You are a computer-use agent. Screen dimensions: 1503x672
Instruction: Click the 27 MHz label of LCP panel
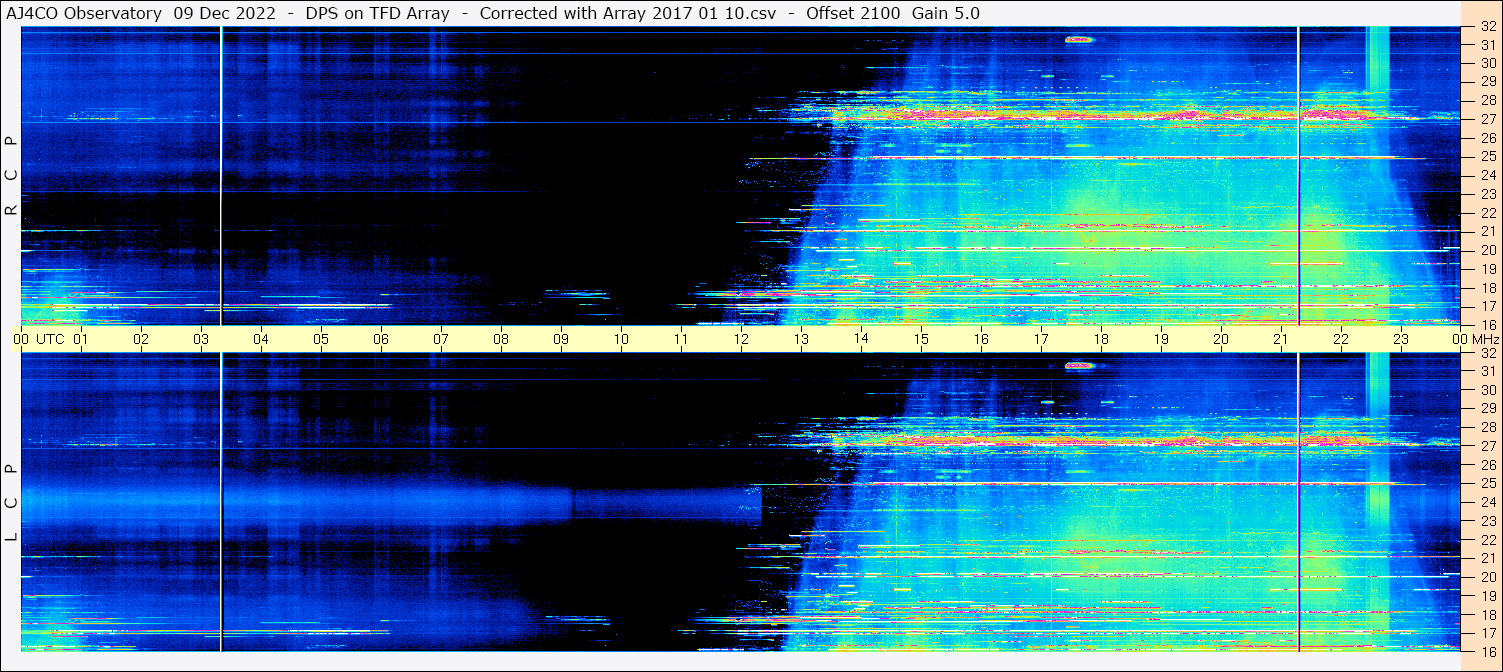(x=1487, y=446)
